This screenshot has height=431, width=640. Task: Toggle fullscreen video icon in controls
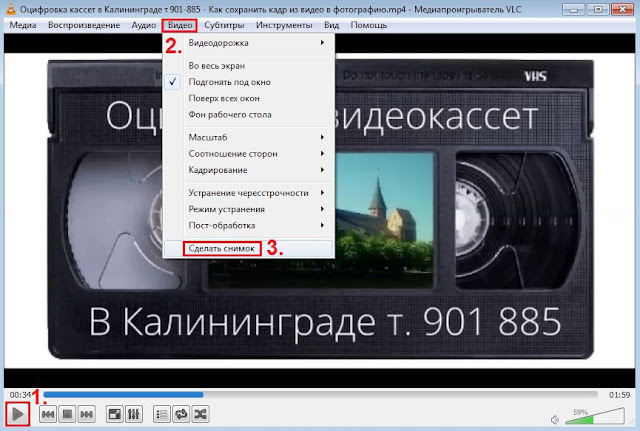click(114, 414)
